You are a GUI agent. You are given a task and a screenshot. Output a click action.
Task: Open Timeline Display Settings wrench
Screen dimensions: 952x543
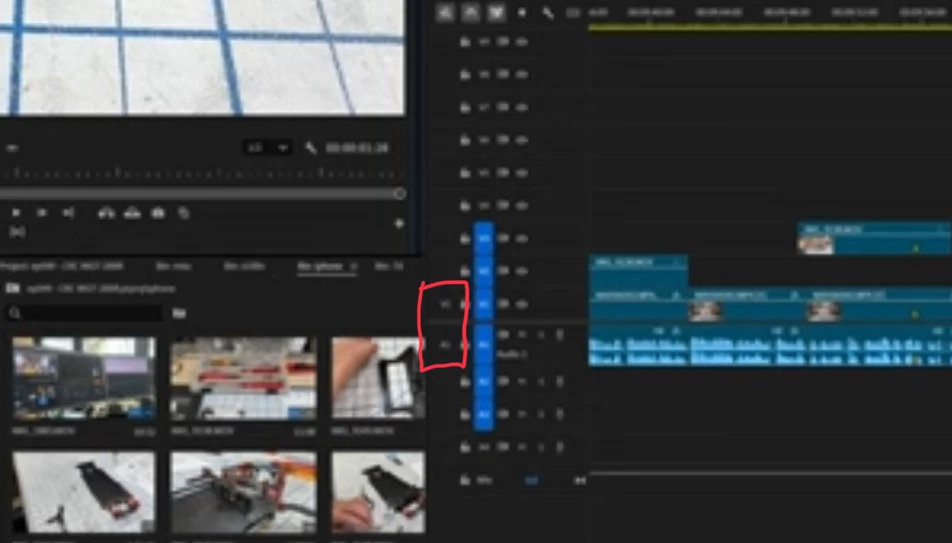[x=548, y=12]
